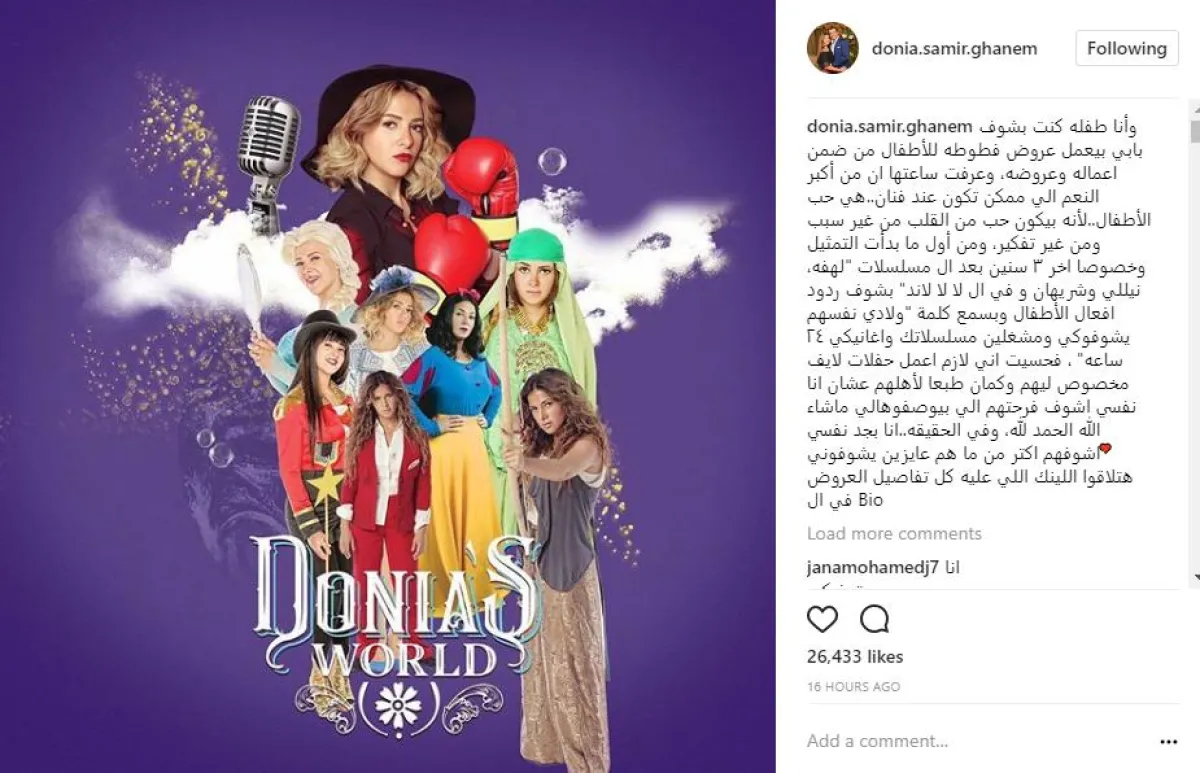Expand comments via Load more comments
Viewport: 1200px width, 773px height.
(x=894, y=533)
